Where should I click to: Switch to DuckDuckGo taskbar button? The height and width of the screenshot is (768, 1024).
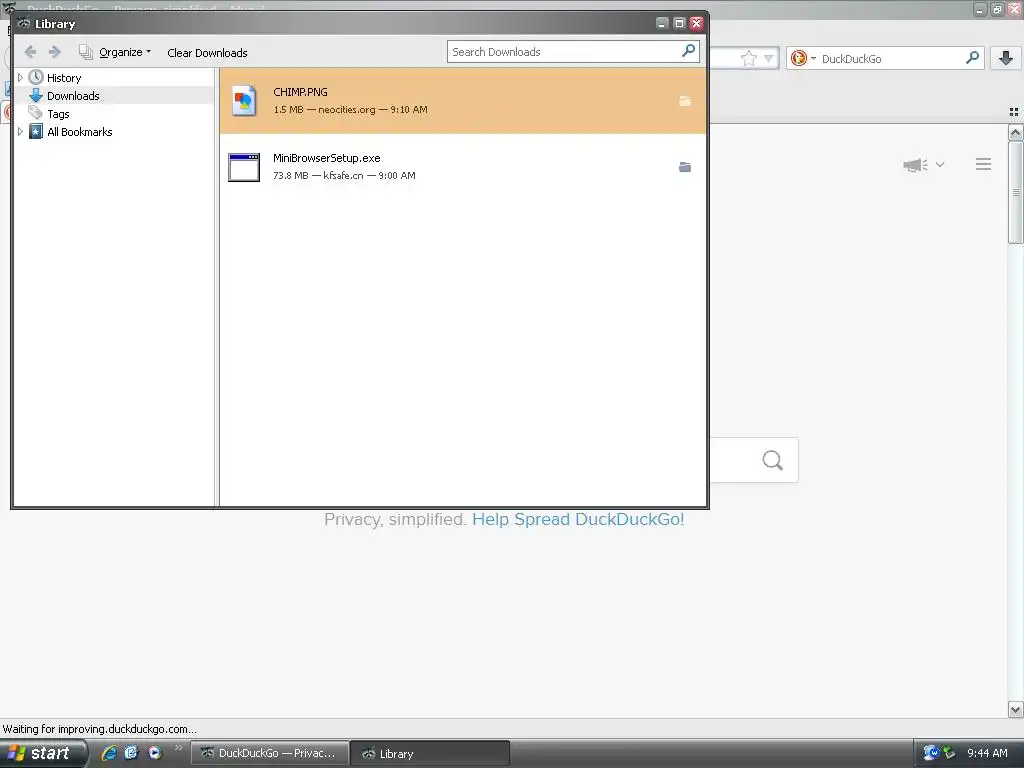pos(270,754)
